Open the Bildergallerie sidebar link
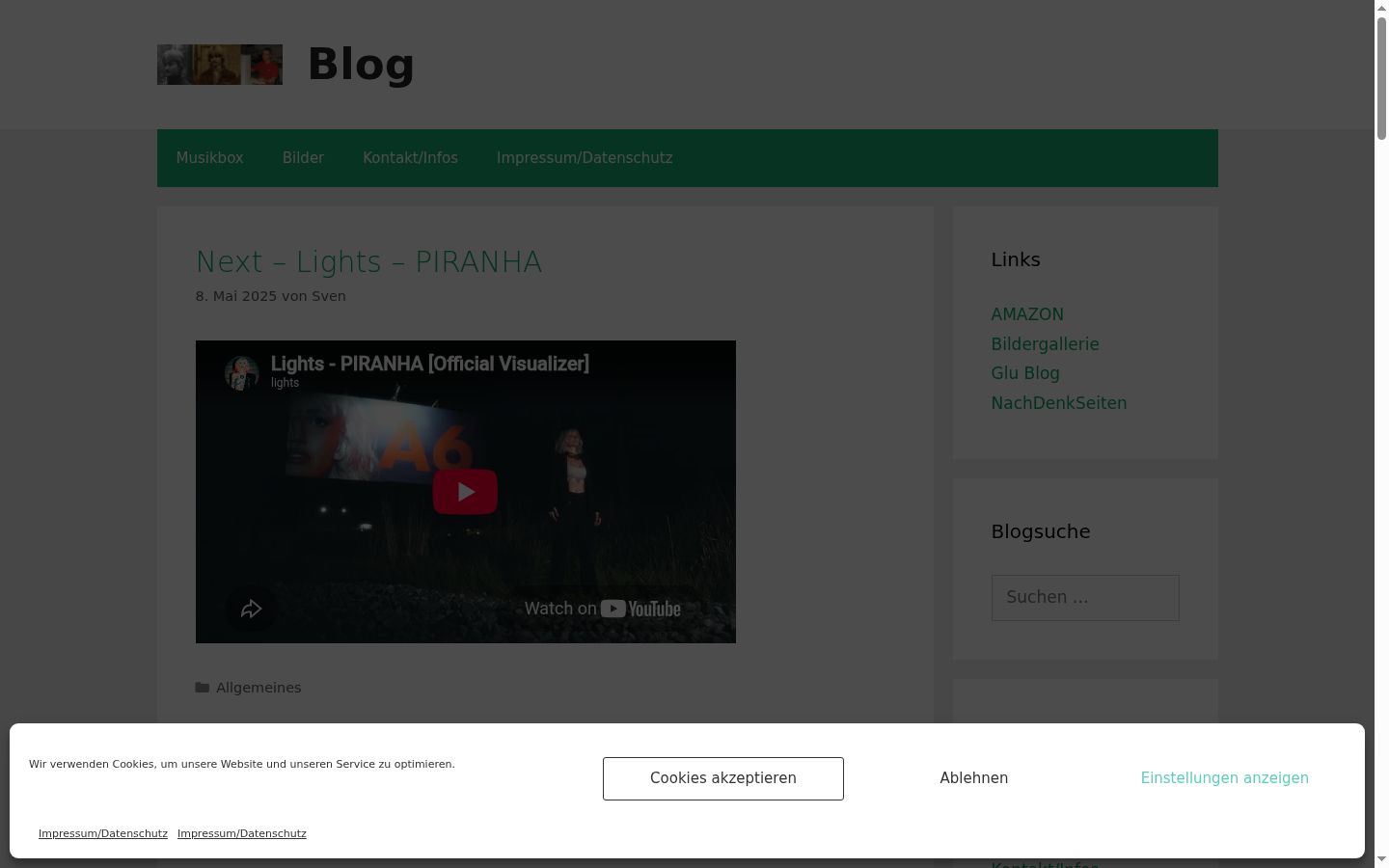 (x=1045, y=344)
